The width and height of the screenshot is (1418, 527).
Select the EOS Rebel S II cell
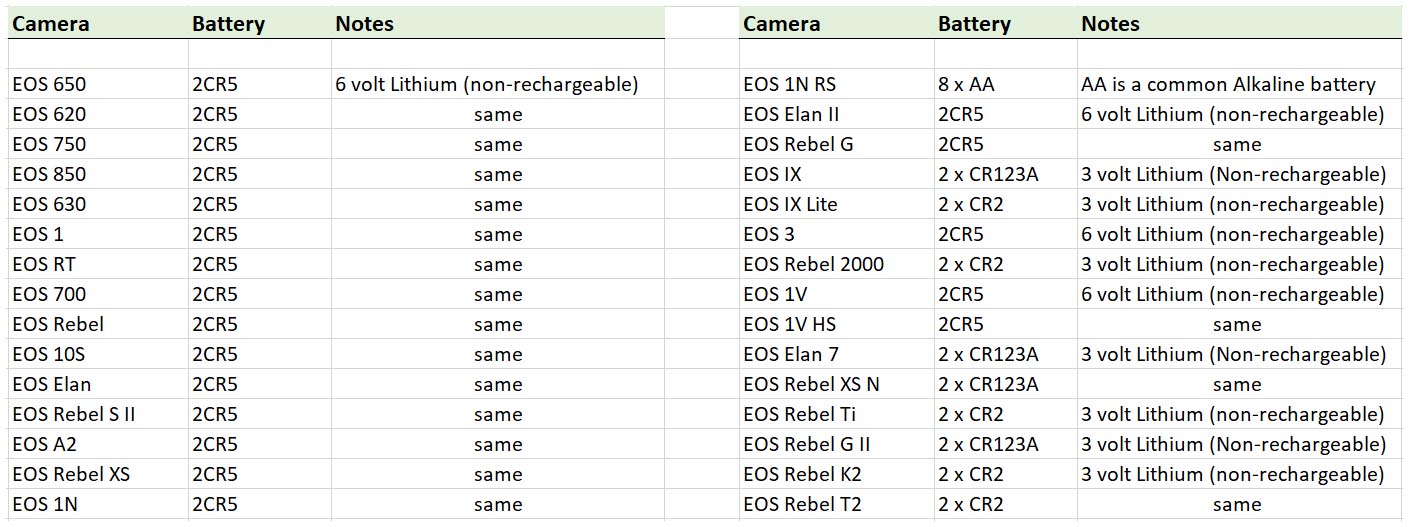pyautogui.click(x=73, y=415)
